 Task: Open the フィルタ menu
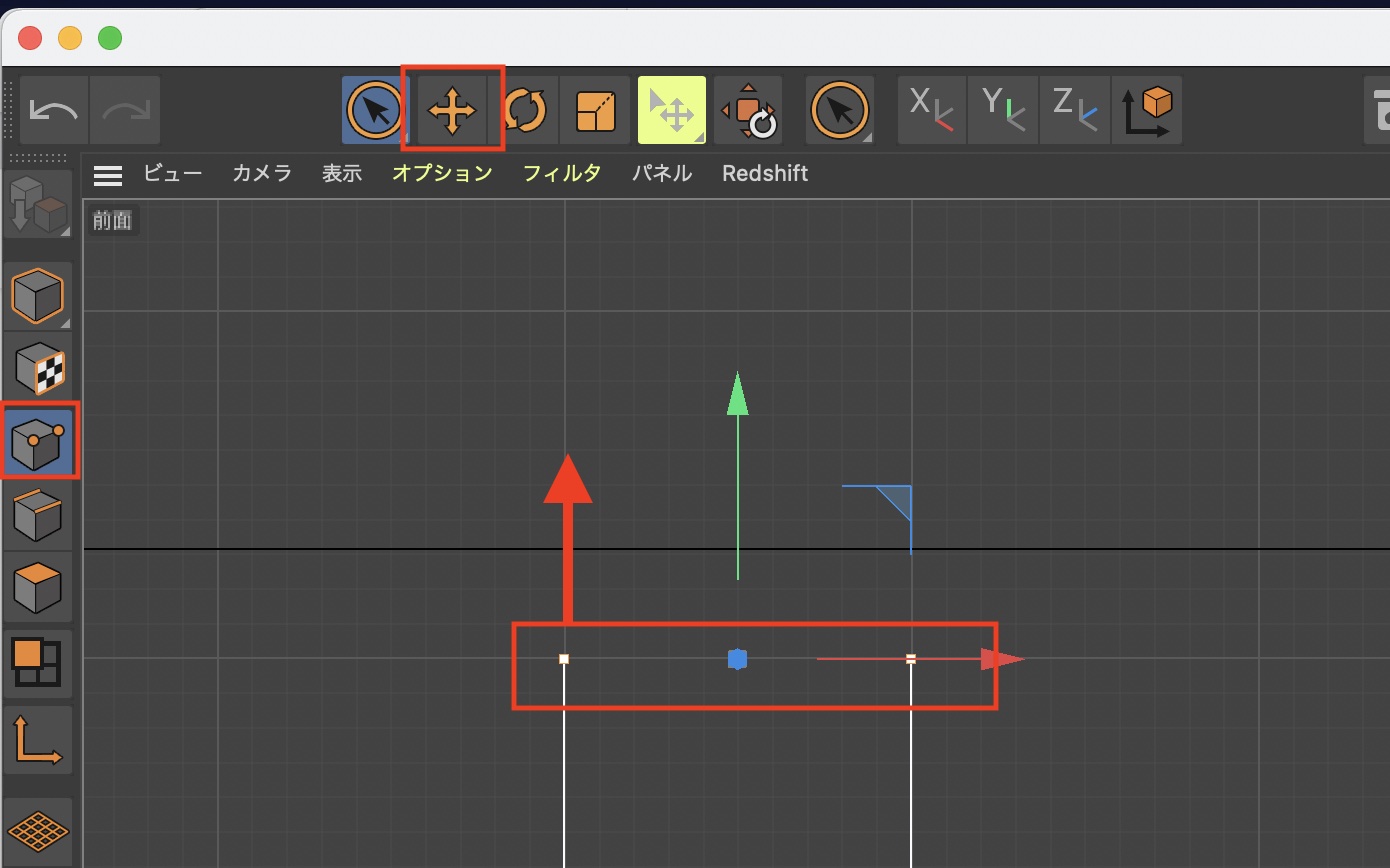point(562,174)
